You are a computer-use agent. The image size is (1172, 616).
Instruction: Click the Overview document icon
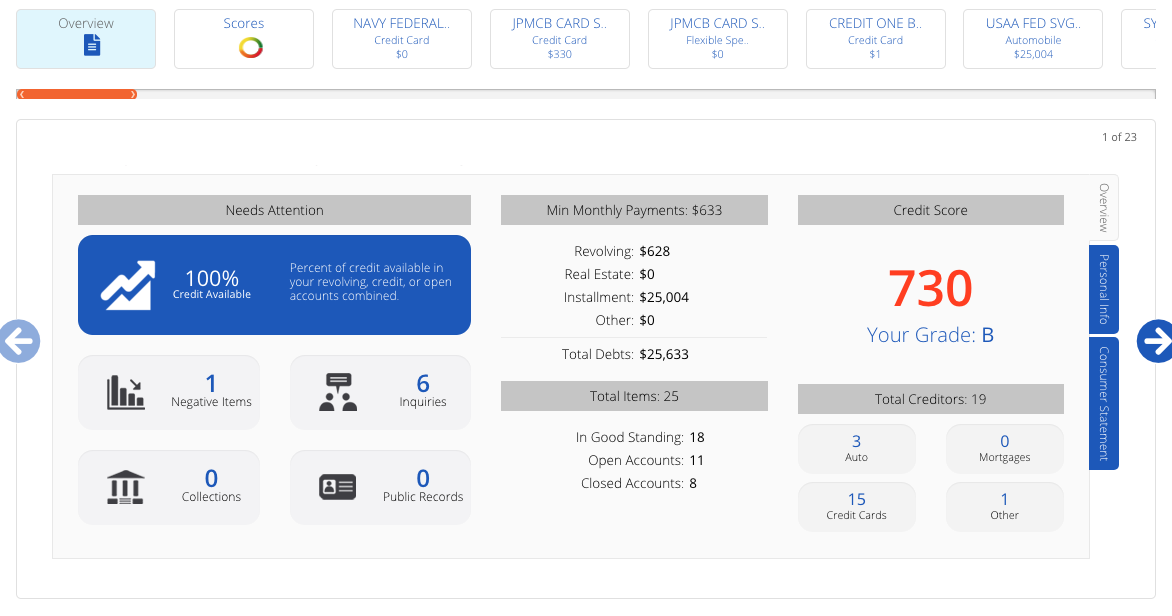click(x=92, y=46)
